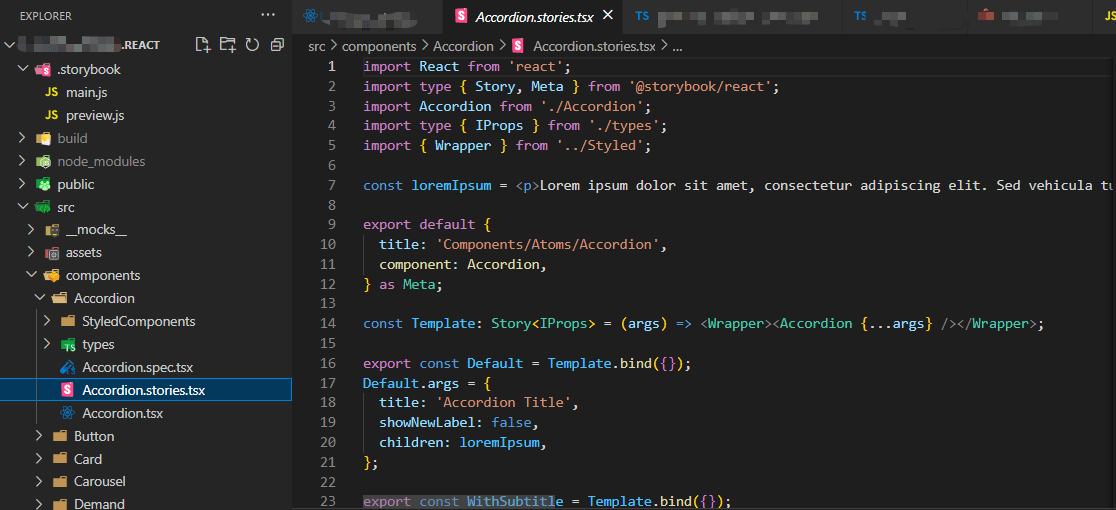Click the JS icon beside main.js

click(x=51, y=92)
